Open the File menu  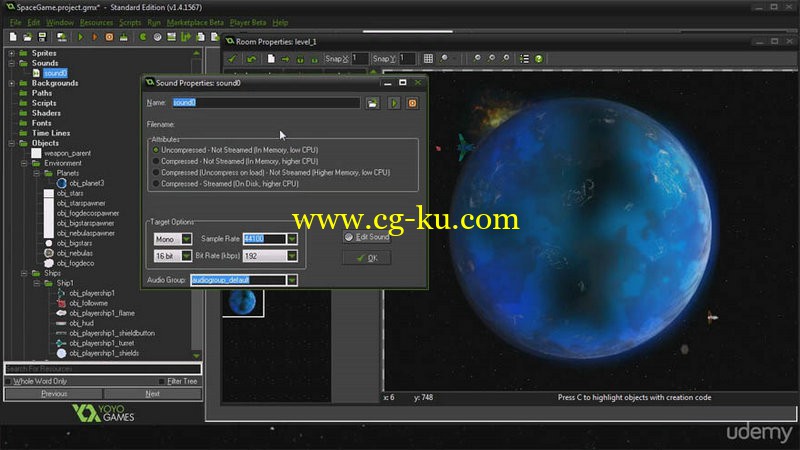(x=16, y=22)
